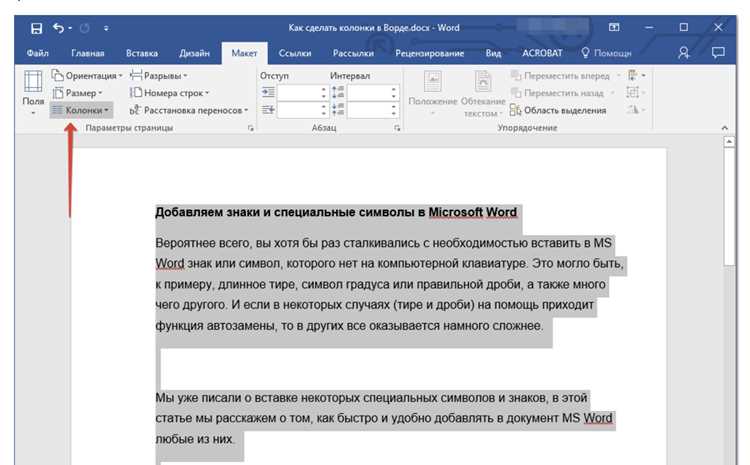Image resolution: width=750 pixels, height=465 pixels.
Task: Select the Макет tab
Action: point(244,53)
